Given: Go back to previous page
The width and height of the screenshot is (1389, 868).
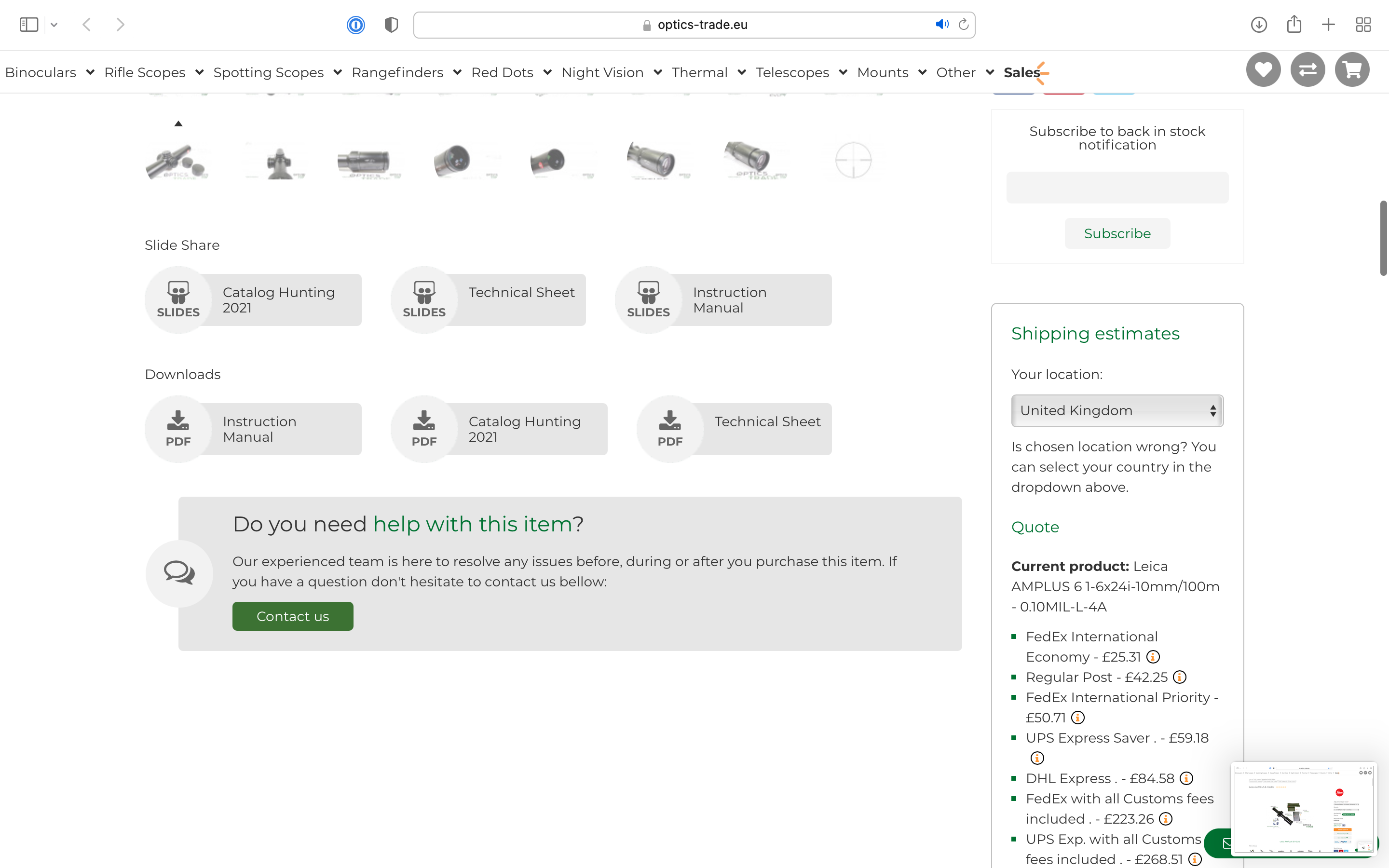Looking at the screenshot, I should 87,25.
